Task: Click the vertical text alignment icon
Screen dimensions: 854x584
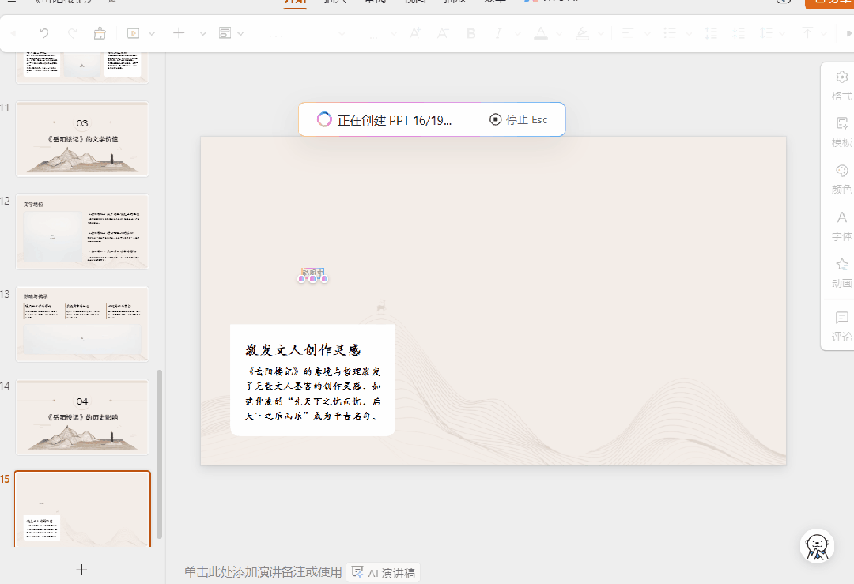Action: (808, 33)
